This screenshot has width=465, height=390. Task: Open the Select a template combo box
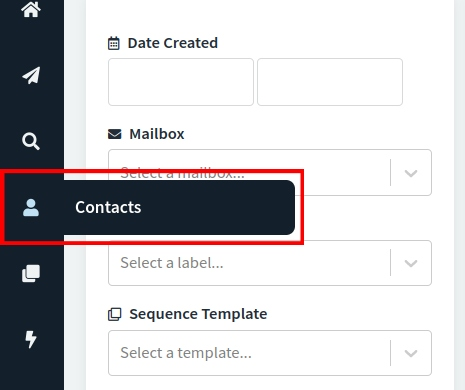(270, 353)
